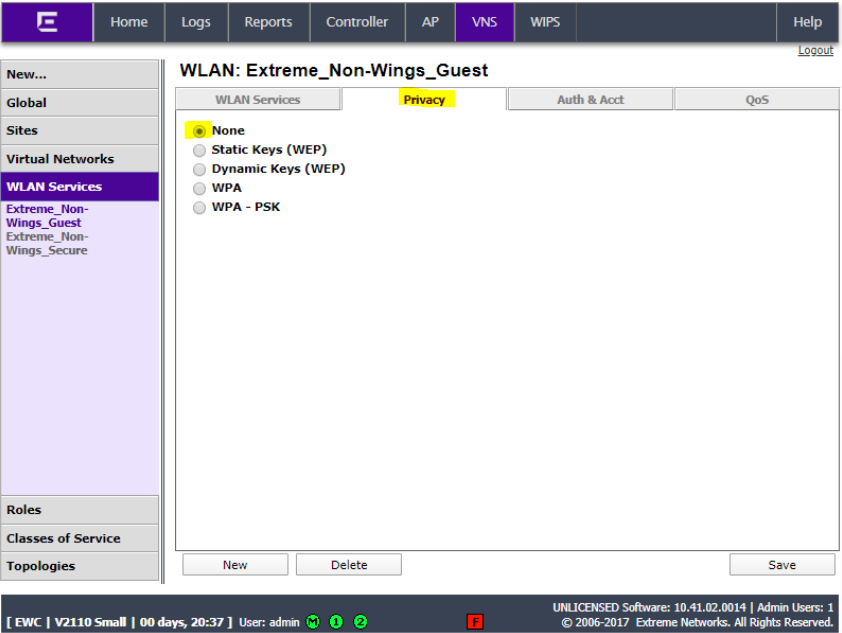Open the Controller menu
842x633 pixels.
tap(357, 22)
